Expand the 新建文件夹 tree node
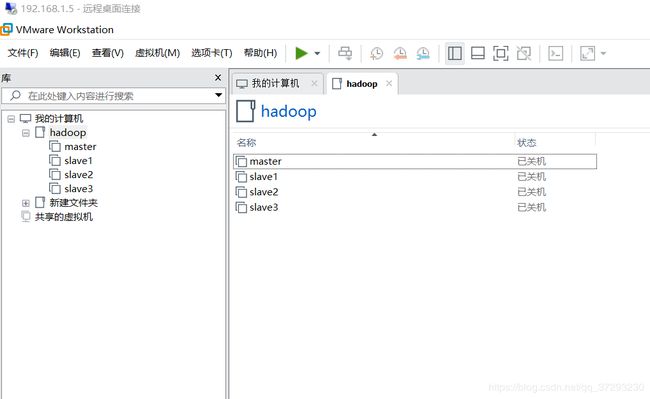 [x=26, y=203]
